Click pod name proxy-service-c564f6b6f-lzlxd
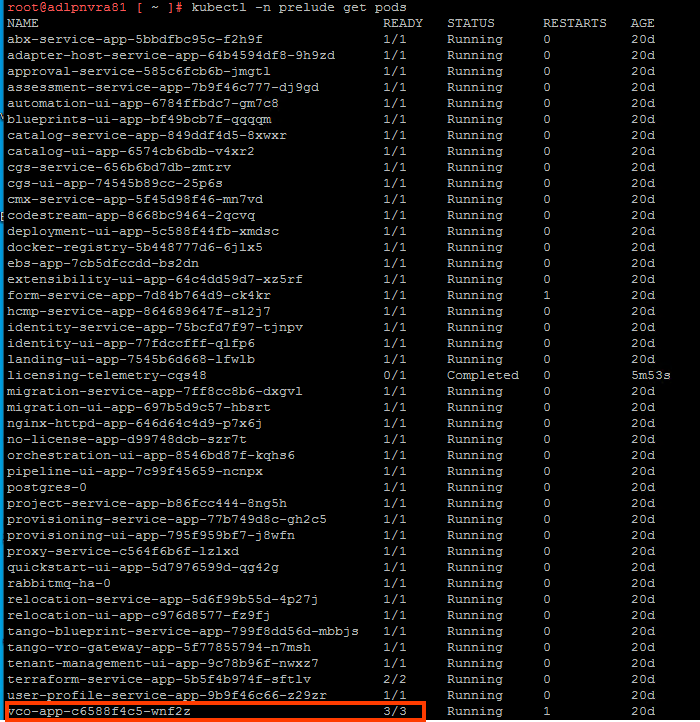 [x=123, y=551]
